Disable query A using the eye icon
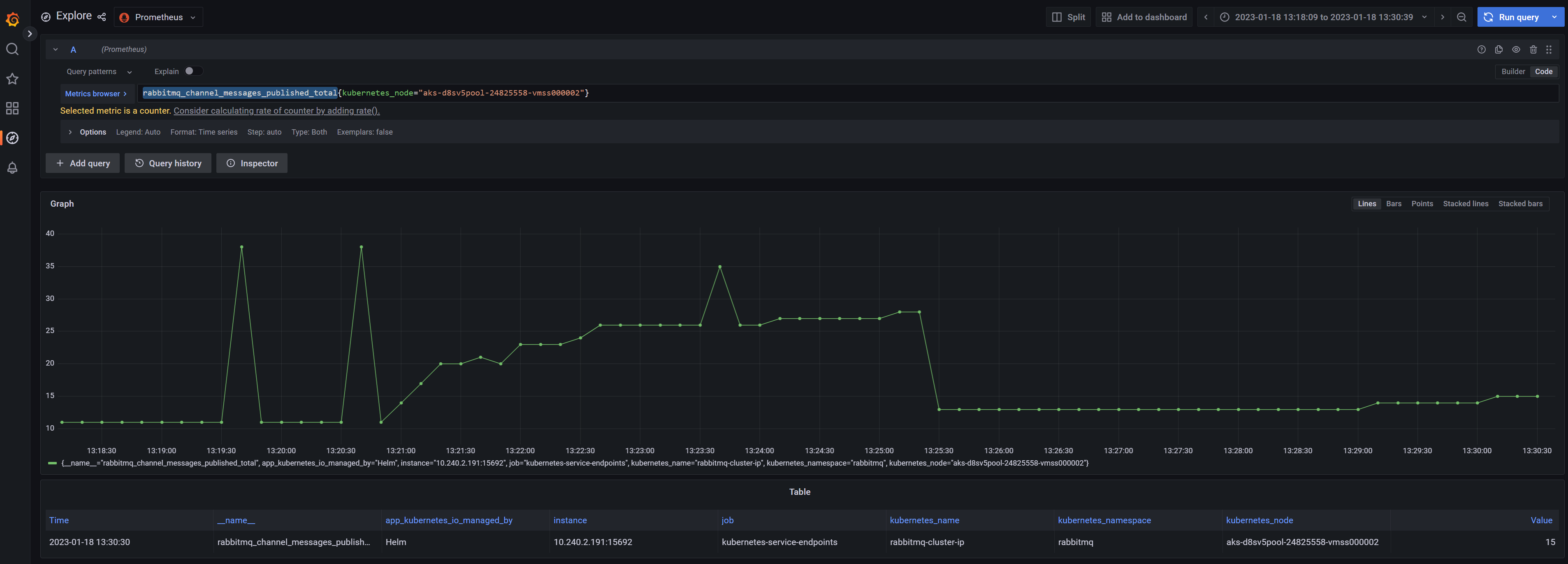 [x=1516, y=49]
